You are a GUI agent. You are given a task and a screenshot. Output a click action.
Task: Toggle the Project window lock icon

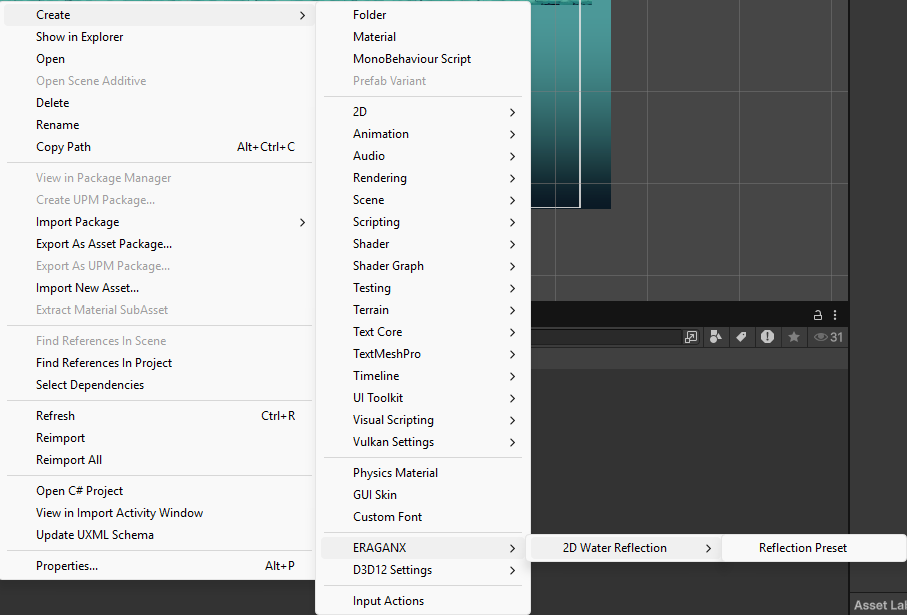(x=817, y=315)
